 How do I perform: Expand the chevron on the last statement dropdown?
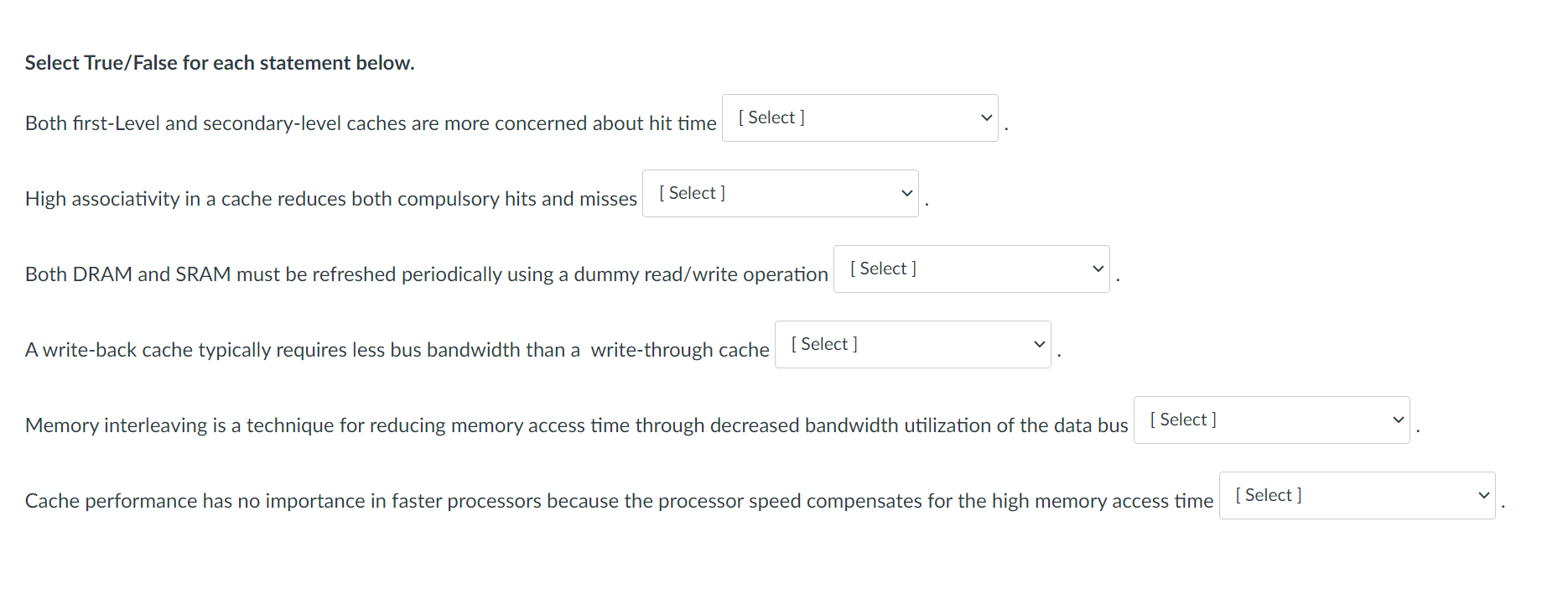coord(1483,495)
